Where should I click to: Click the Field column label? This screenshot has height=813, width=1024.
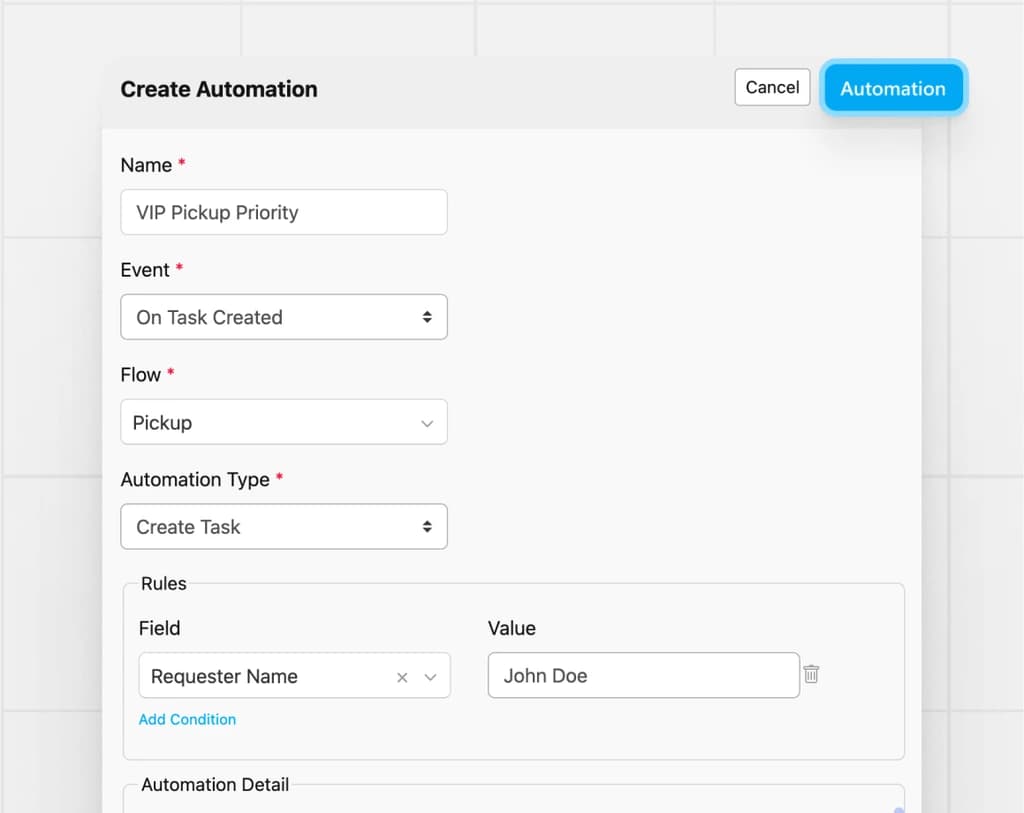159,628
